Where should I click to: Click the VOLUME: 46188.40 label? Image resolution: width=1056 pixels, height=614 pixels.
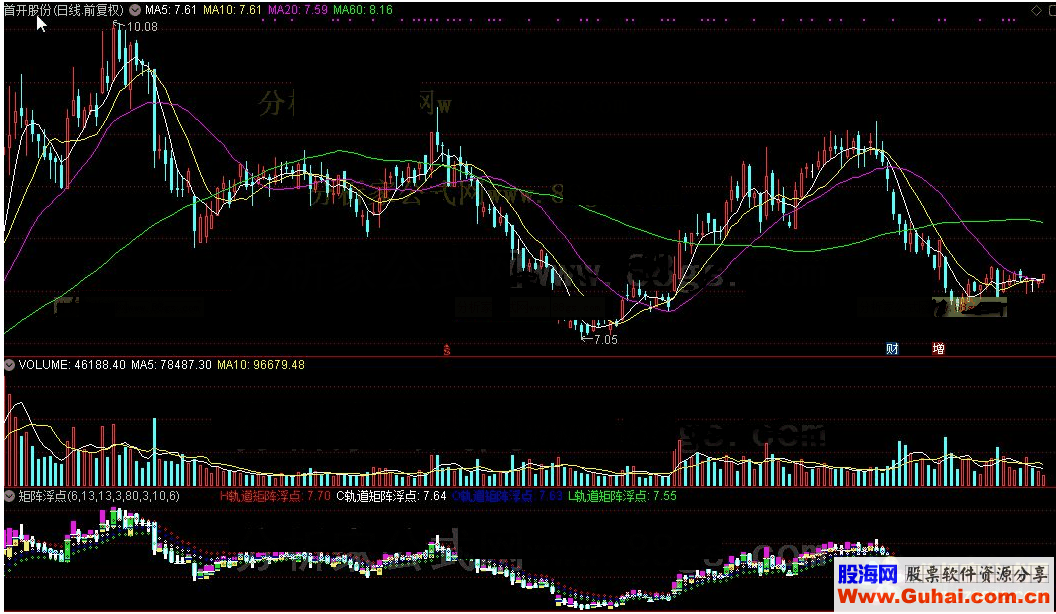pyautogui.click(x=72, y=365)
